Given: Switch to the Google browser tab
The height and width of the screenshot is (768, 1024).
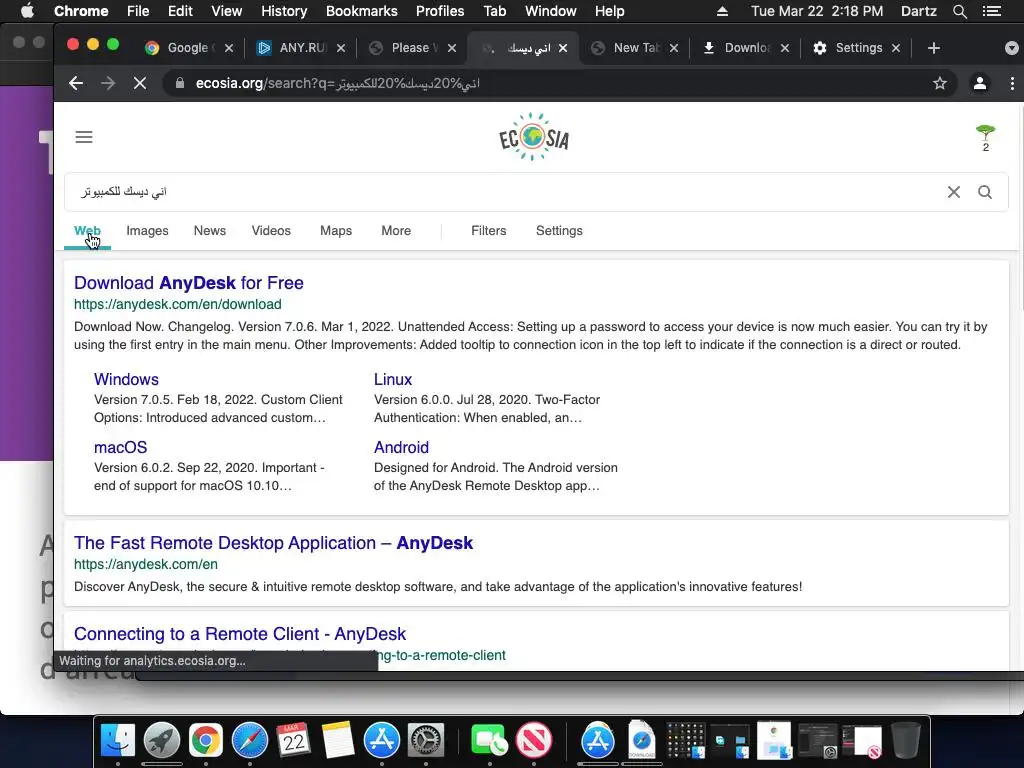Looking at the screenshot, I should click(189, 48).
